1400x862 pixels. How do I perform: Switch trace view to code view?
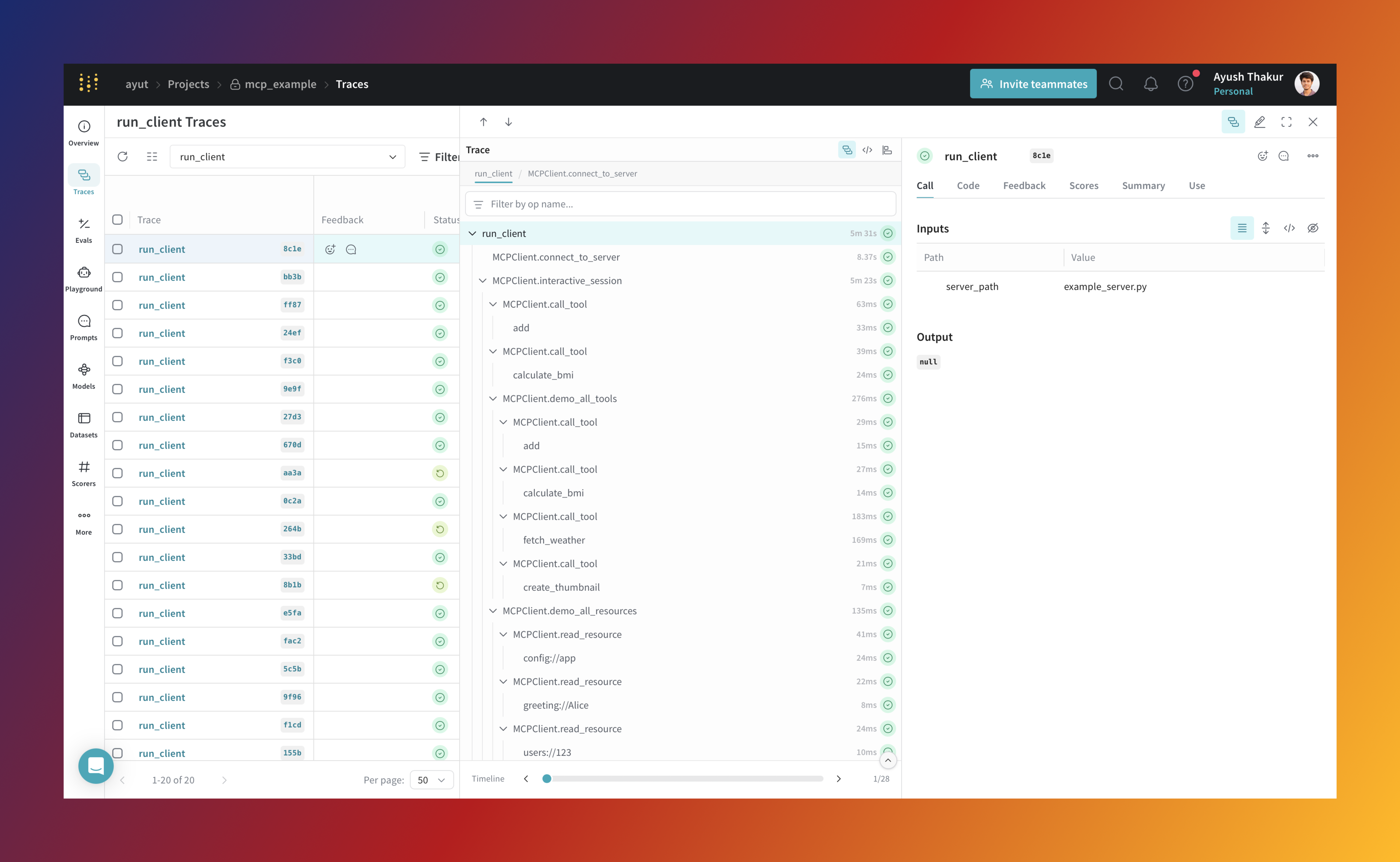coord(867,150)
